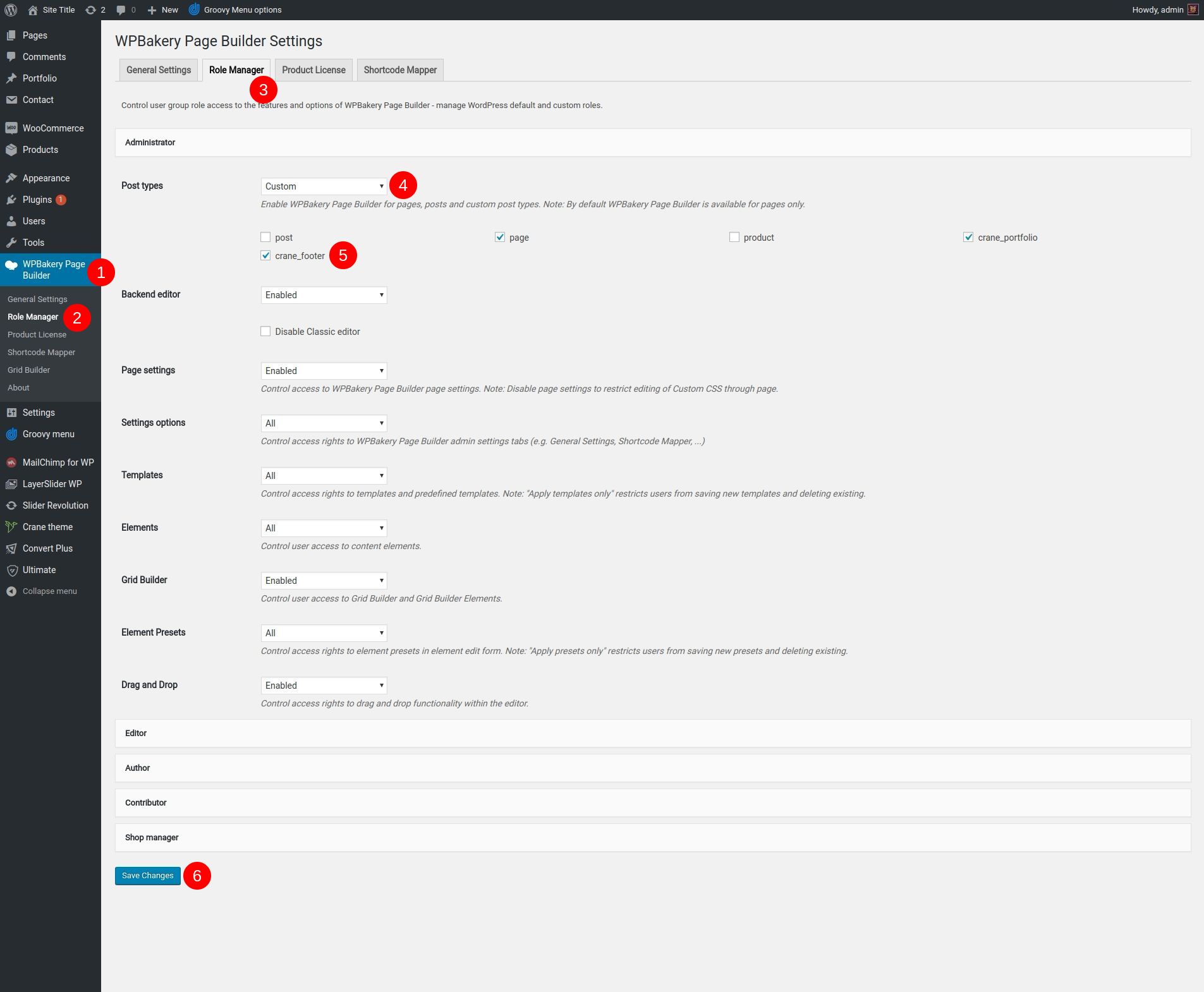The width and height of the screenshot is (1204, 992).
Task: Open About submenu item
Action: pyautogui.click(x=18, y=388)
